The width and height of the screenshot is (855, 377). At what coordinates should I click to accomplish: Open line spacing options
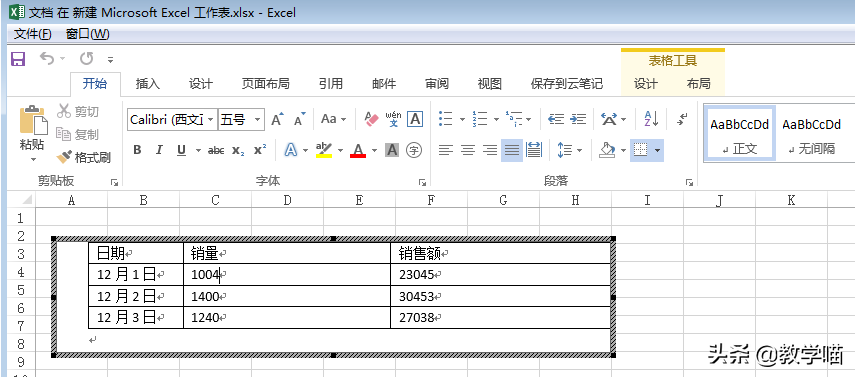(565, 150)
